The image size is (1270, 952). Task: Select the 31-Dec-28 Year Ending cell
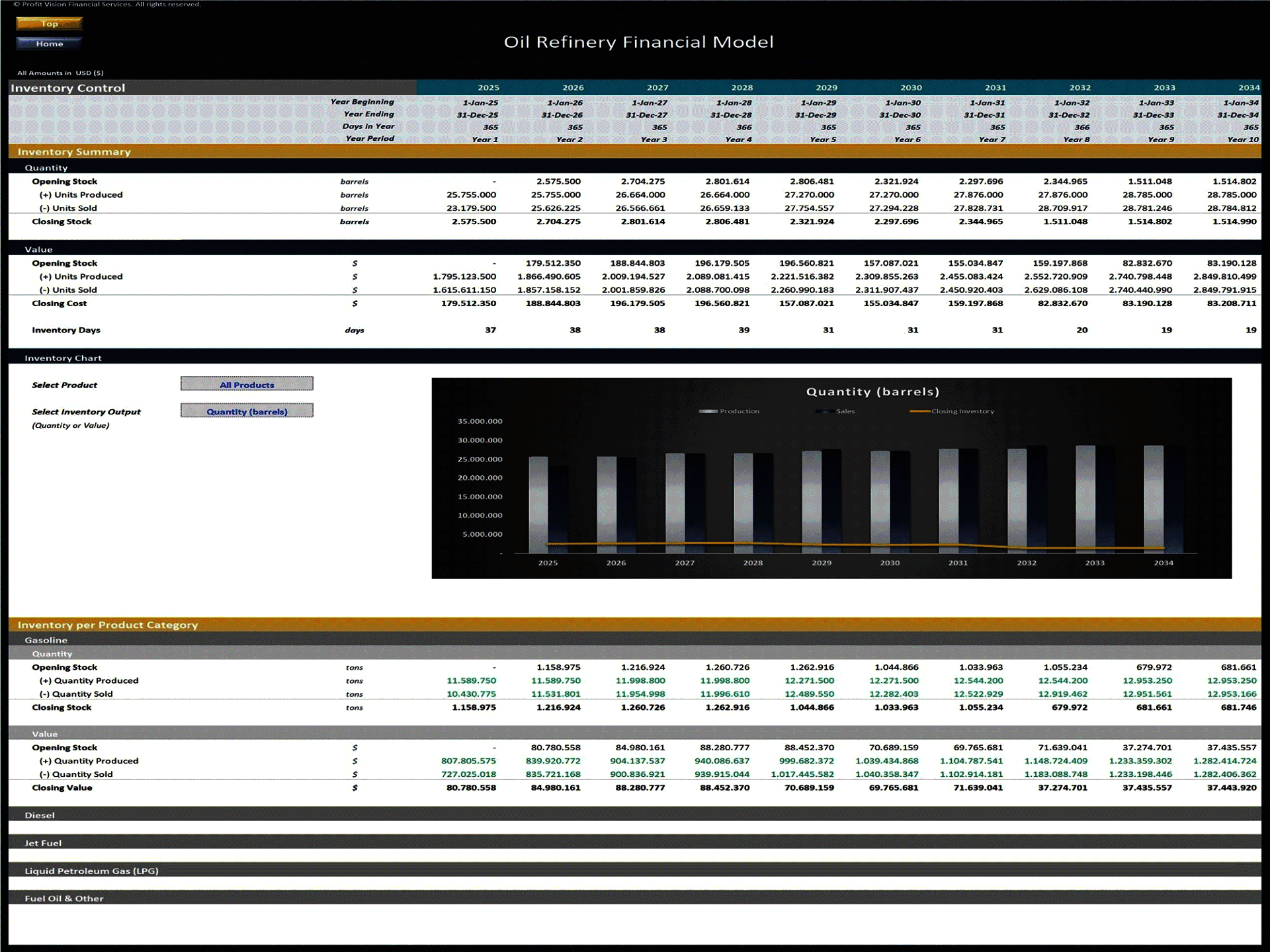731,115
